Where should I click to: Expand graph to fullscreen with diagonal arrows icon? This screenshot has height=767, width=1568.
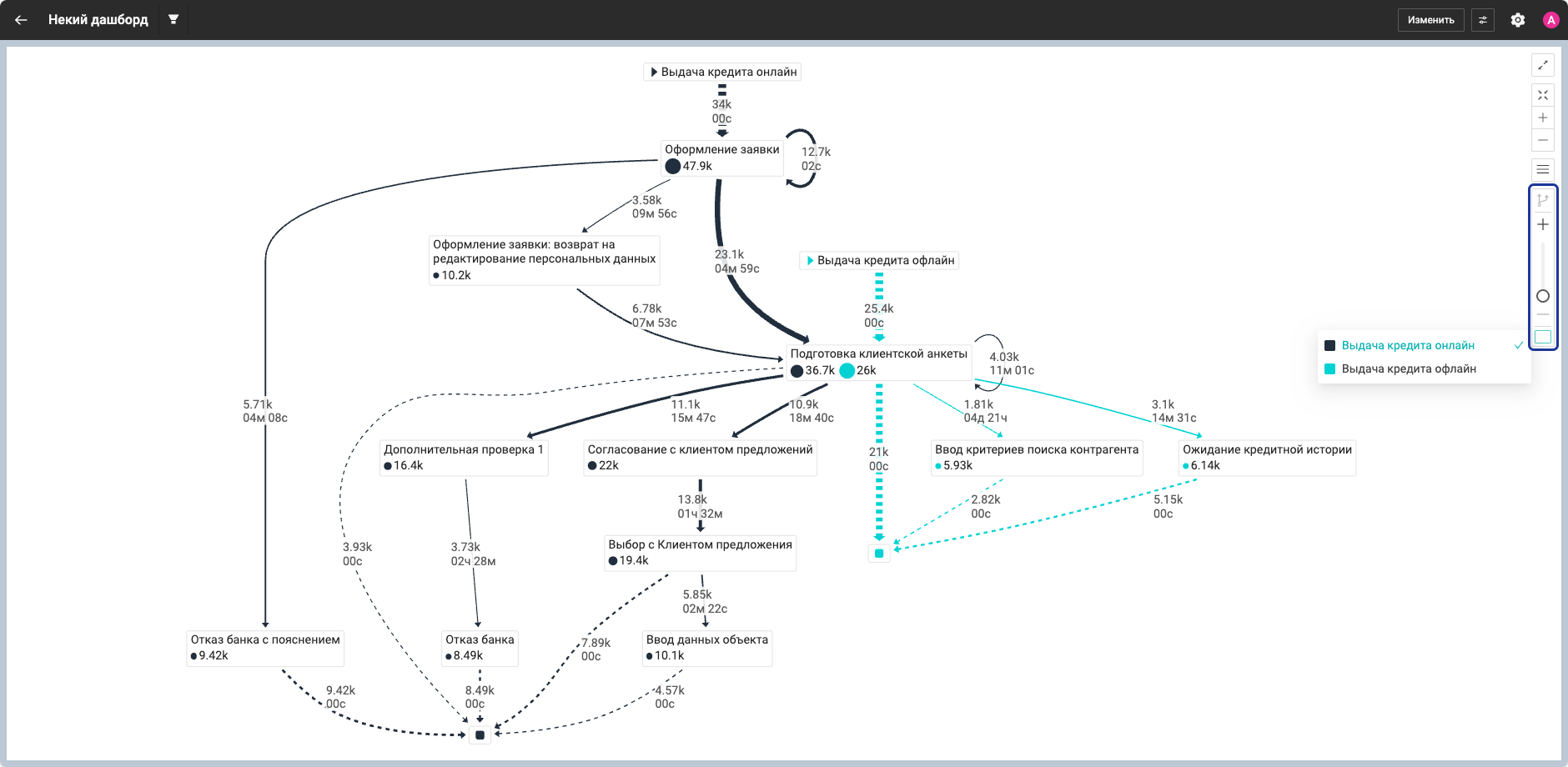click(x=1543, y=65)
